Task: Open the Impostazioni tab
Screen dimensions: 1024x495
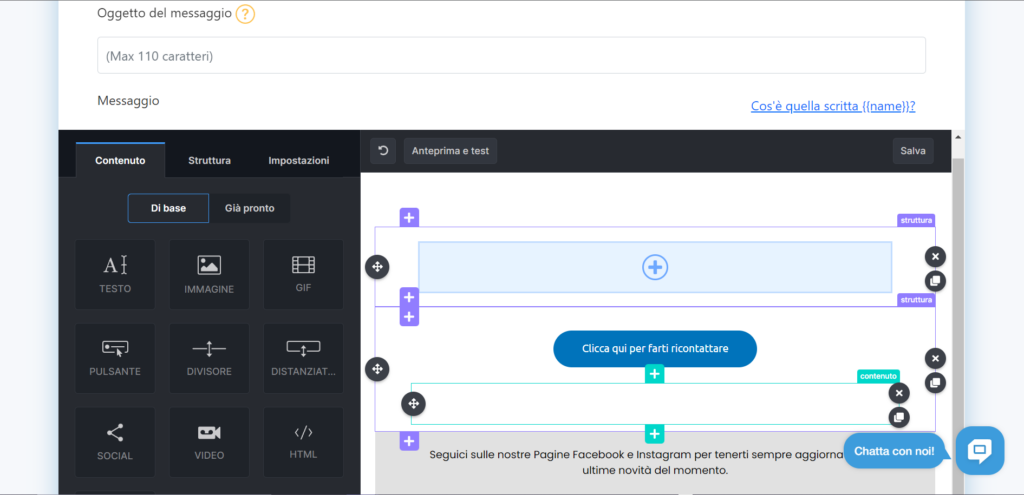Action: tap(298, 160)
